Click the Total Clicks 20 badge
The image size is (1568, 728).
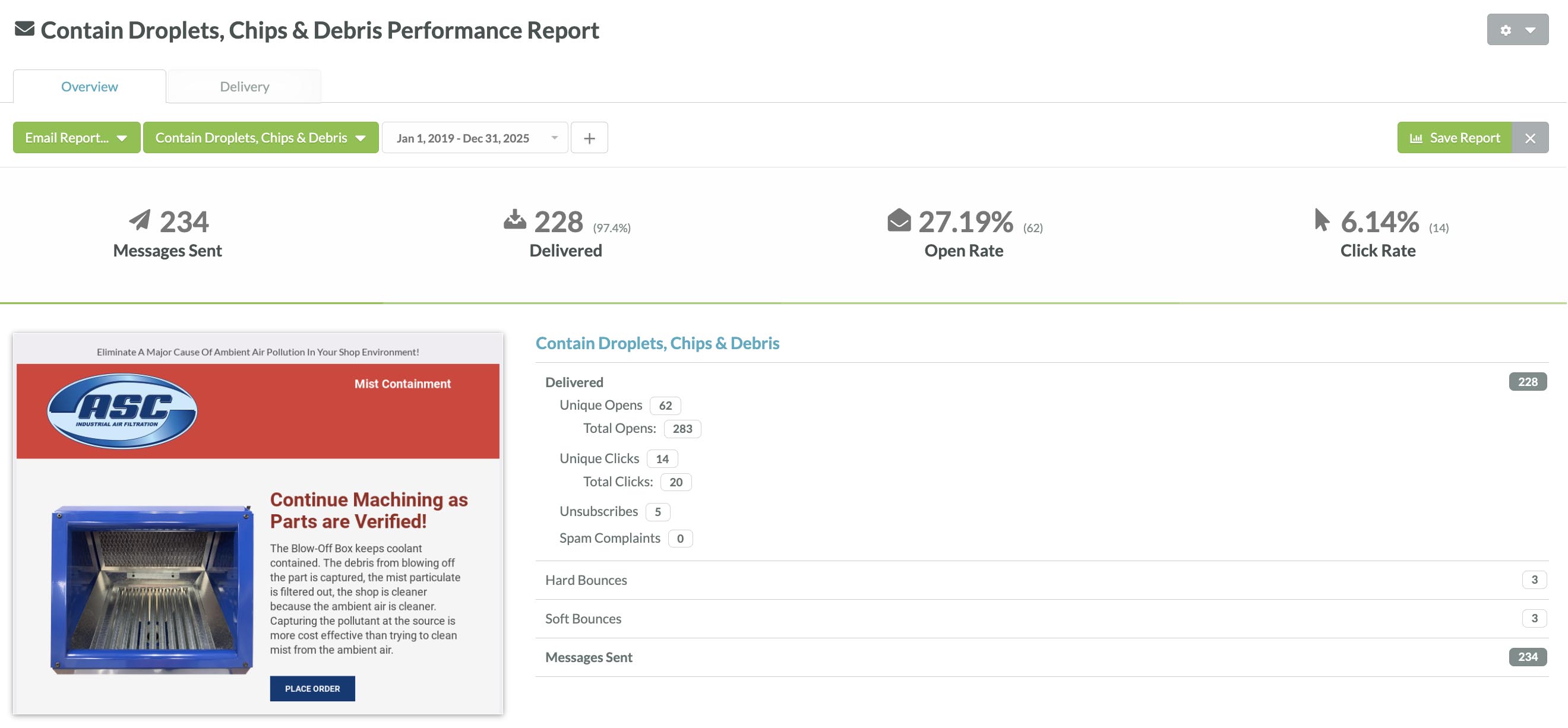pos(676,482)
